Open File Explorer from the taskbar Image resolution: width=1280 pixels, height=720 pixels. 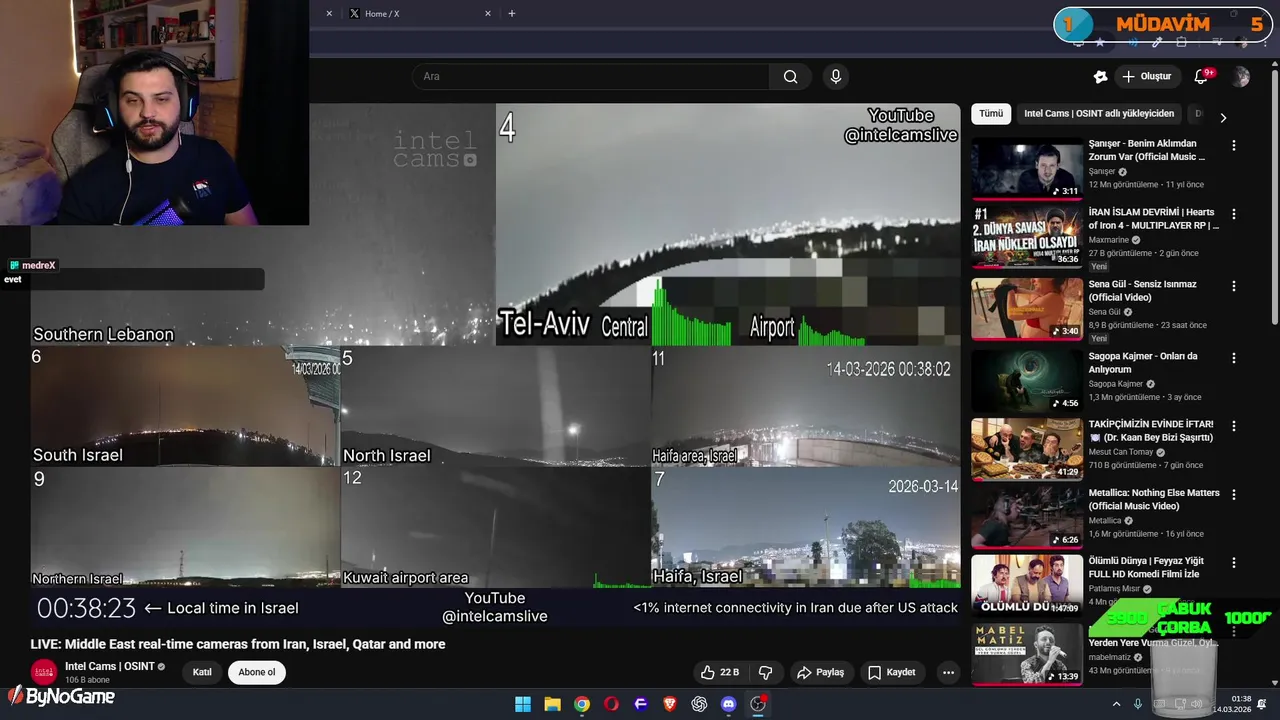coord(552,704)
